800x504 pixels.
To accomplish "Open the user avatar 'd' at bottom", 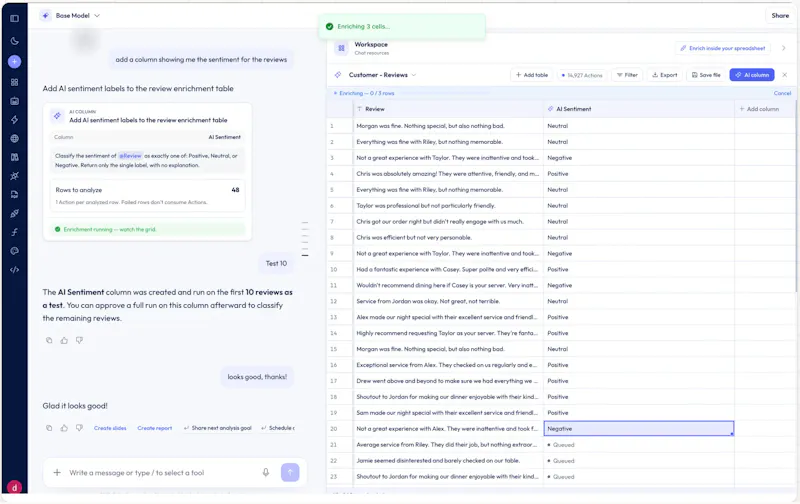I will click(x=14, y=487).
